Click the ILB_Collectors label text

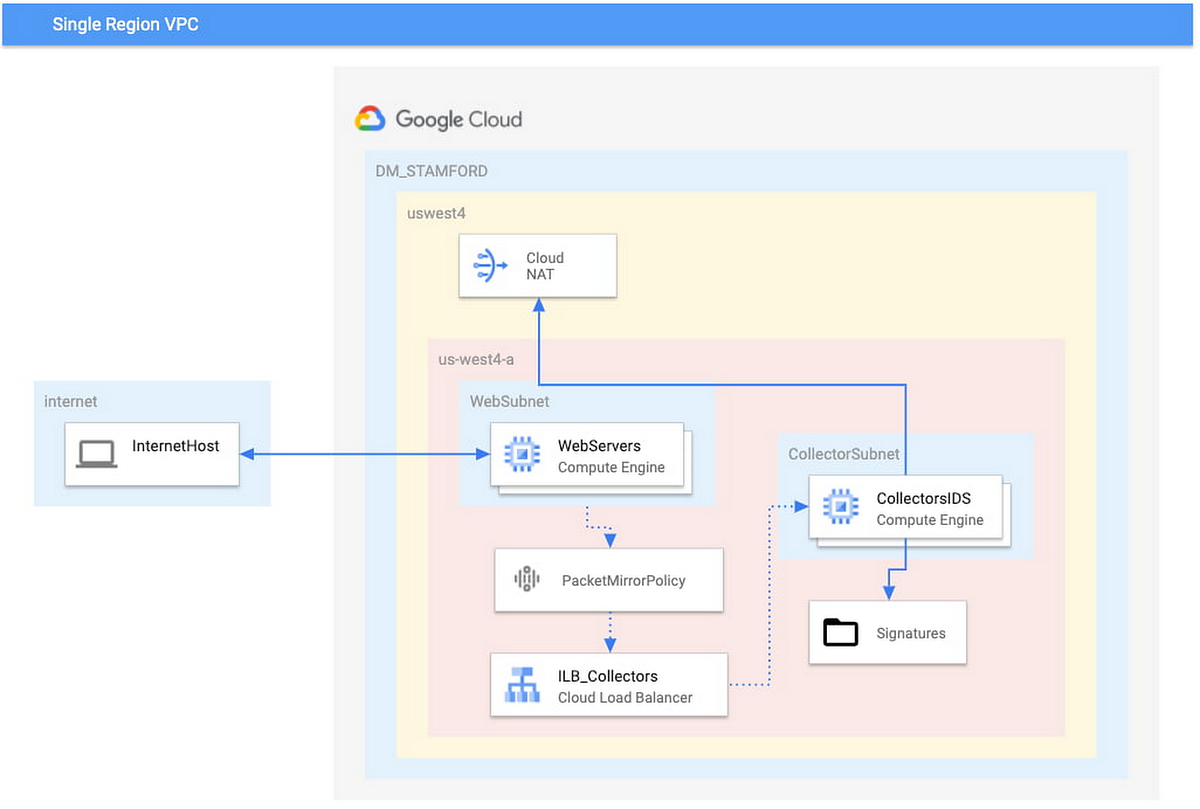tap(607, 676)
